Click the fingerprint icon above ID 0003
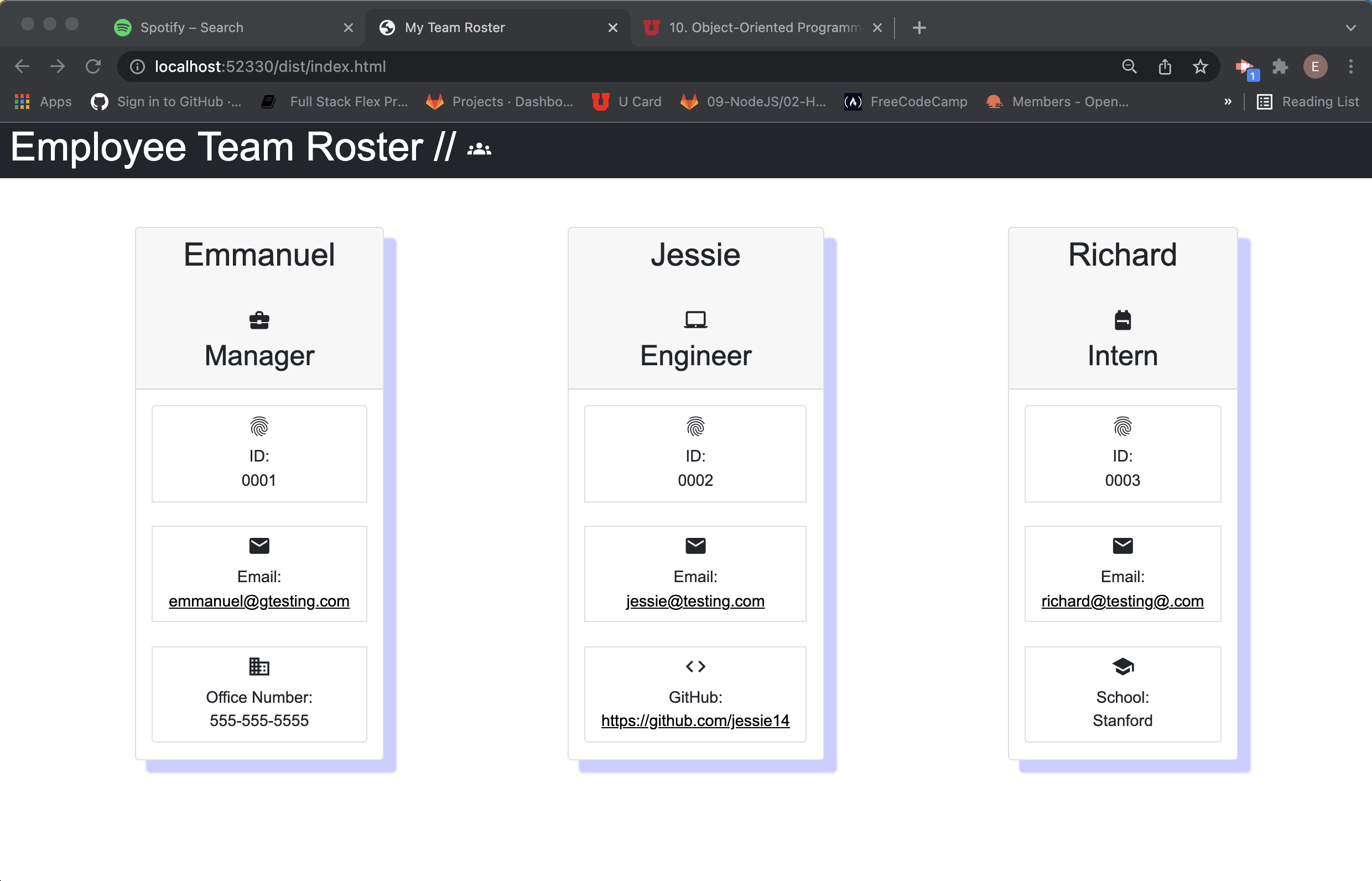Viewport: 1372px width, 881px height. [x=1122, y=427]
